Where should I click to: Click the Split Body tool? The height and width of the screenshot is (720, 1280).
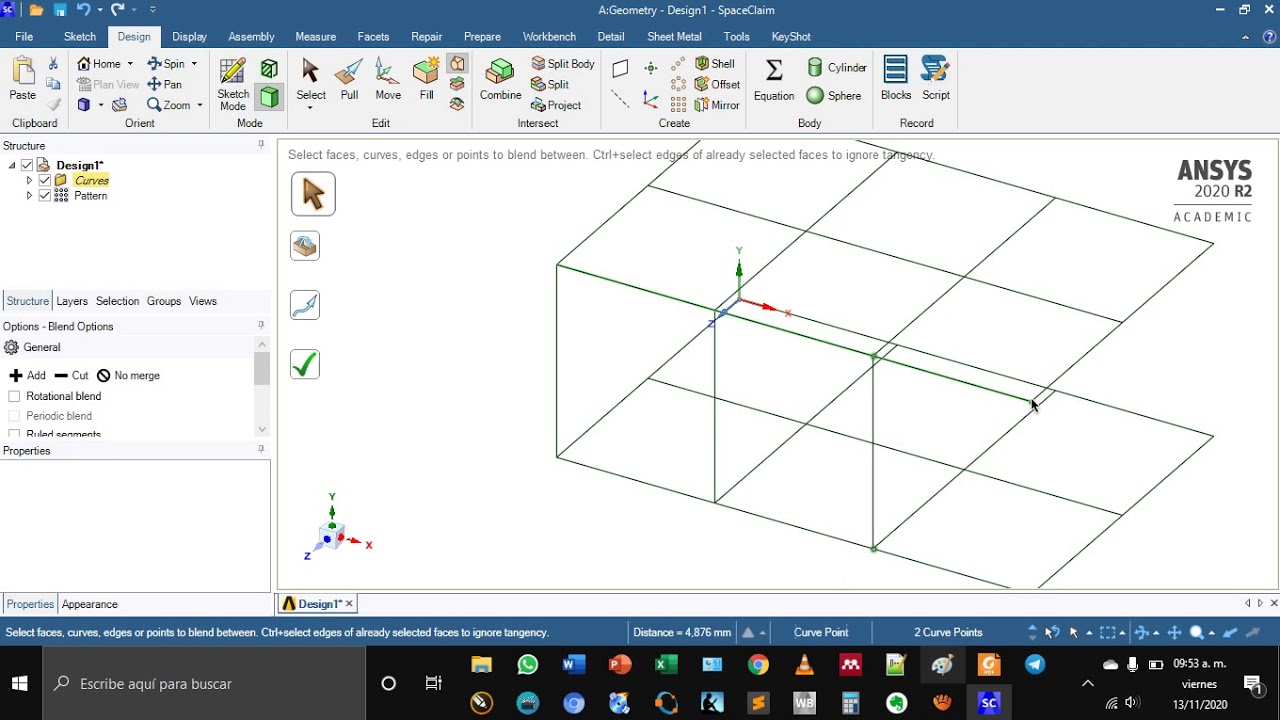coord(563,64)
